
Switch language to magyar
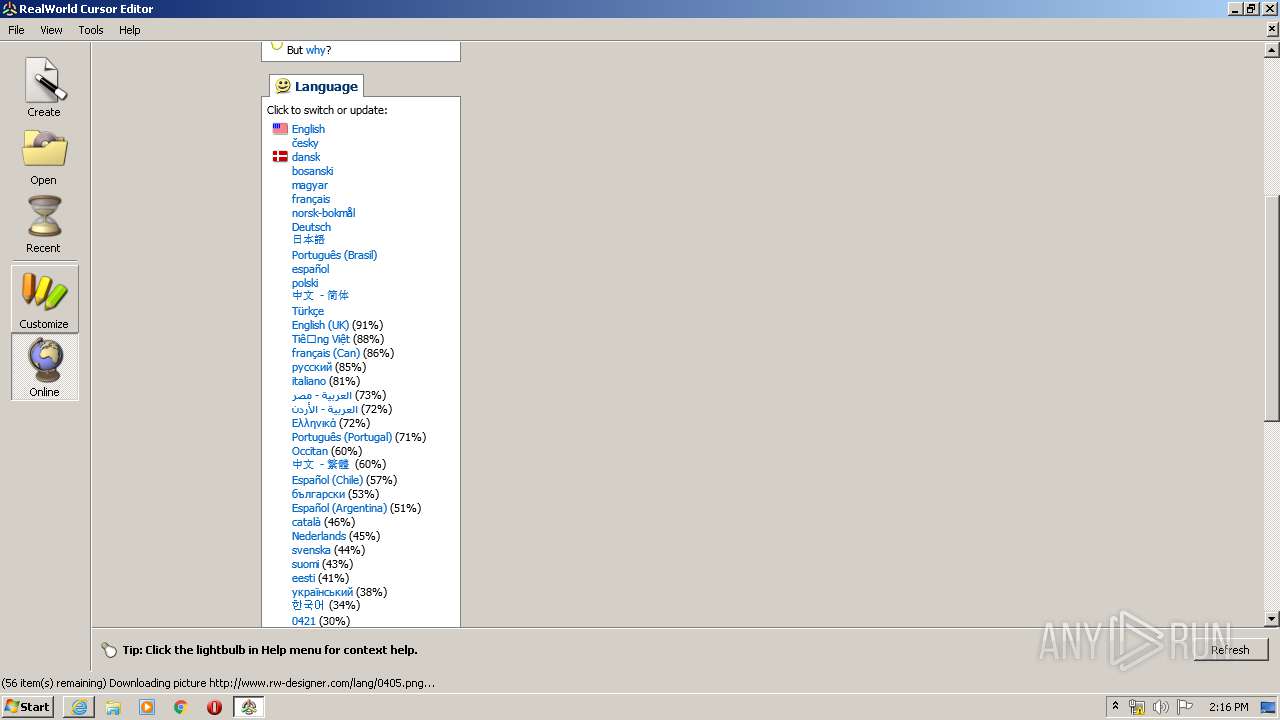coord(310,185)
